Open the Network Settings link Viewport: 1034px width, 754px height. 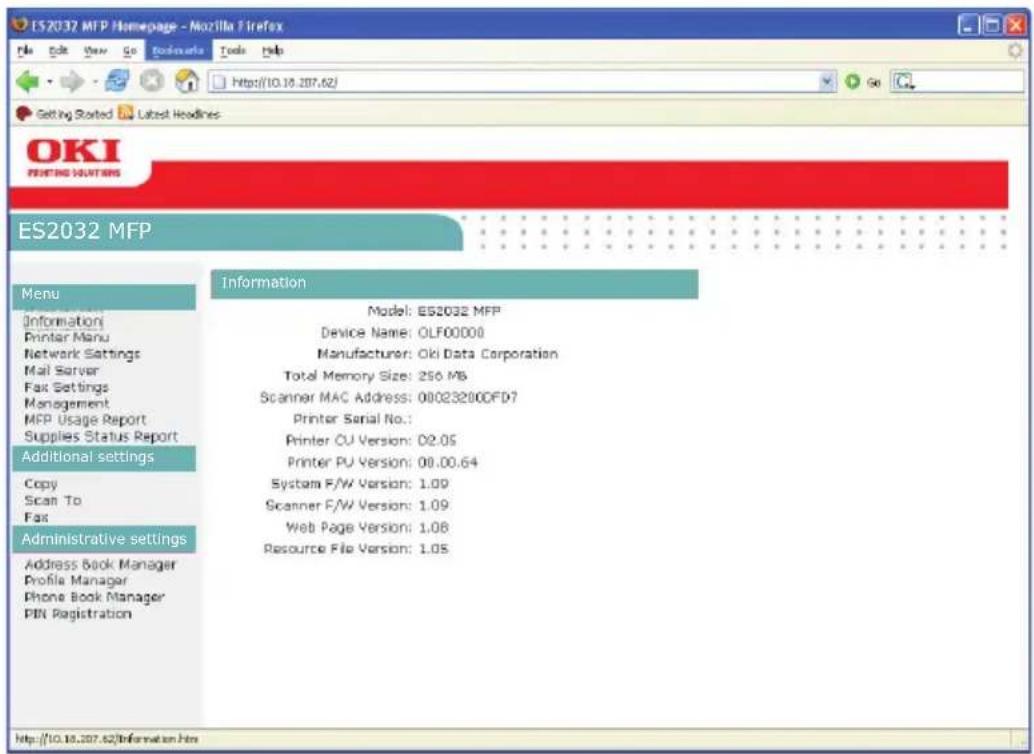click(82, 354)
